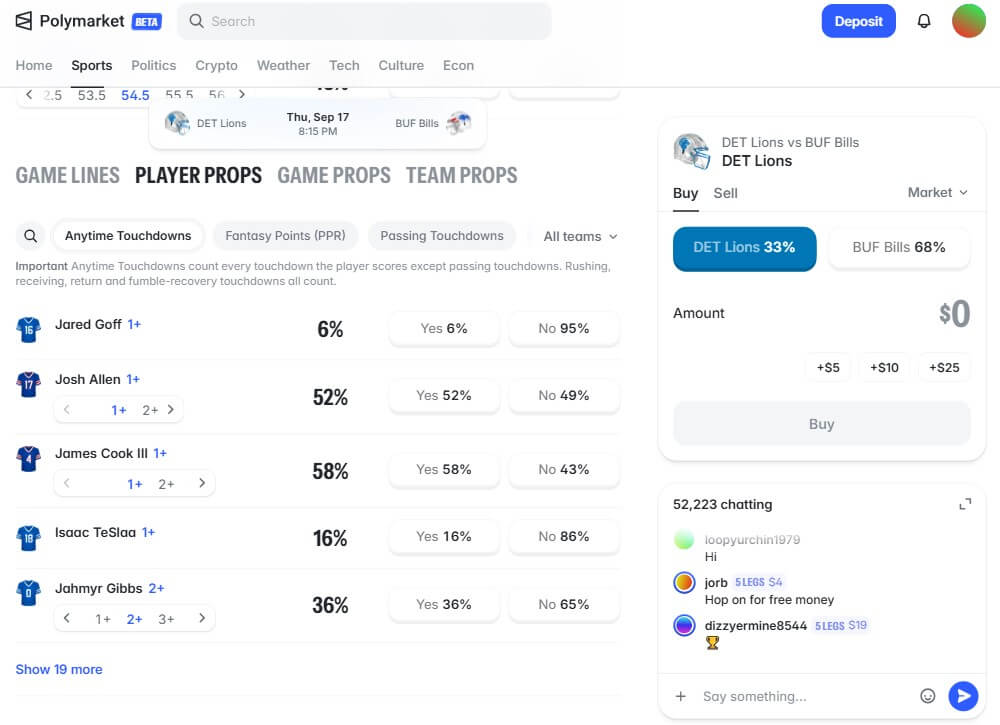Open the Crypto nav item
The image size is (1000, 725).
pos(216,66)
